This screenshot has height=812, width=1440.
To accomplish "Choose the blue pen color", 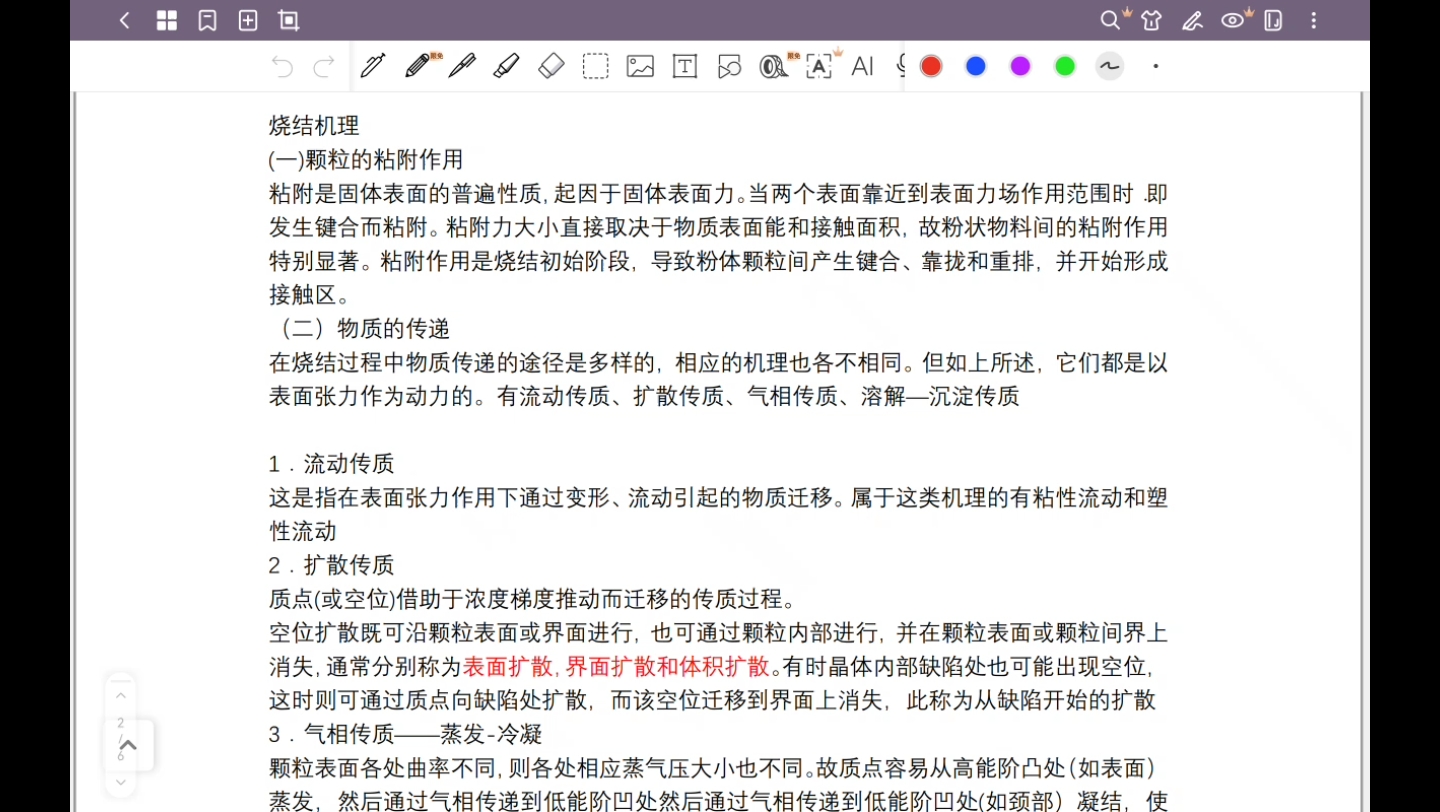I will coord(976,66).
